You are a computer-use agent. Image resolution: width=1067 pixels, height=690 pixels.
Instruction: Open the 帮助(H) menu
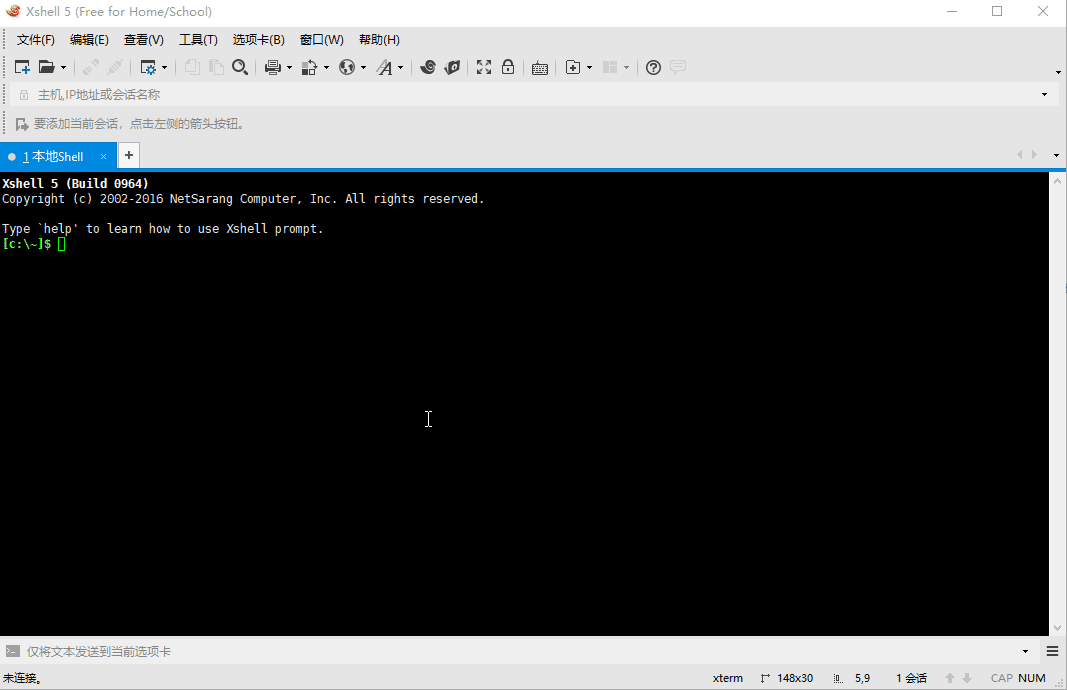click(x=379, y=39)
